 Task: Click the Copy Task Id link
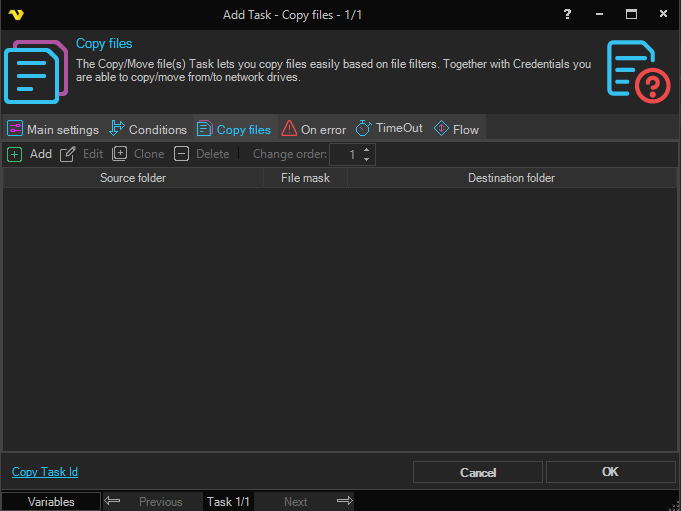(45, 472)
